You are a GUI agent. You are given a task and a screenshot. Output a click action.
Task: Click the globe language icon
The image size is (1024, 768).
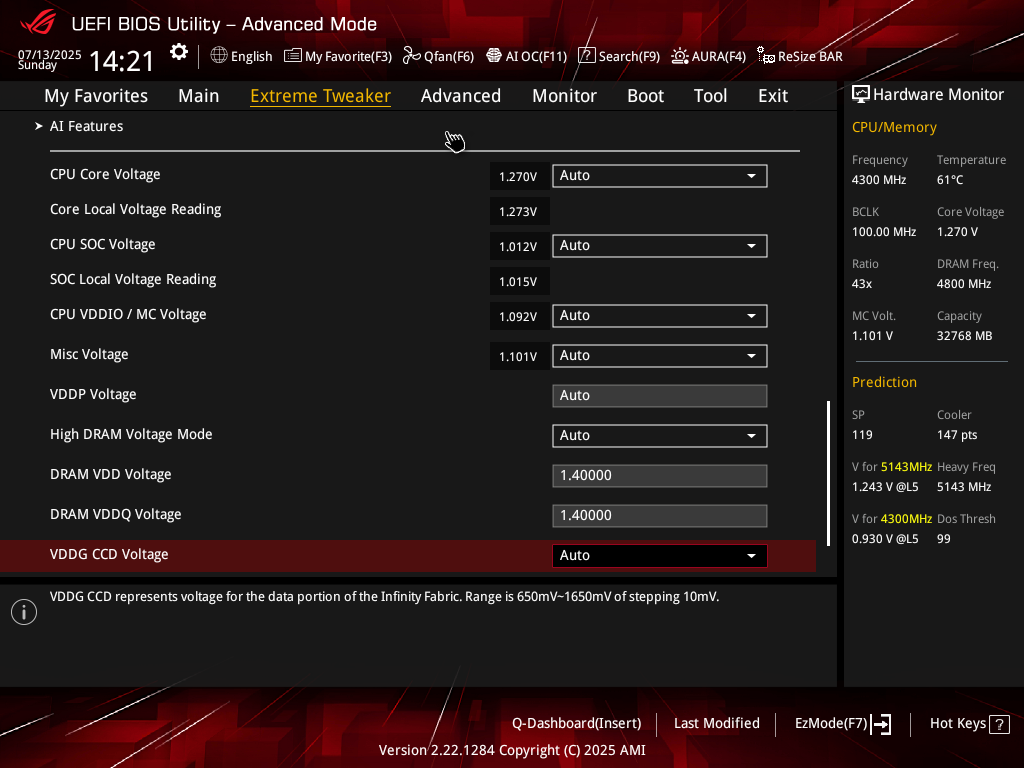pos(219,56)
